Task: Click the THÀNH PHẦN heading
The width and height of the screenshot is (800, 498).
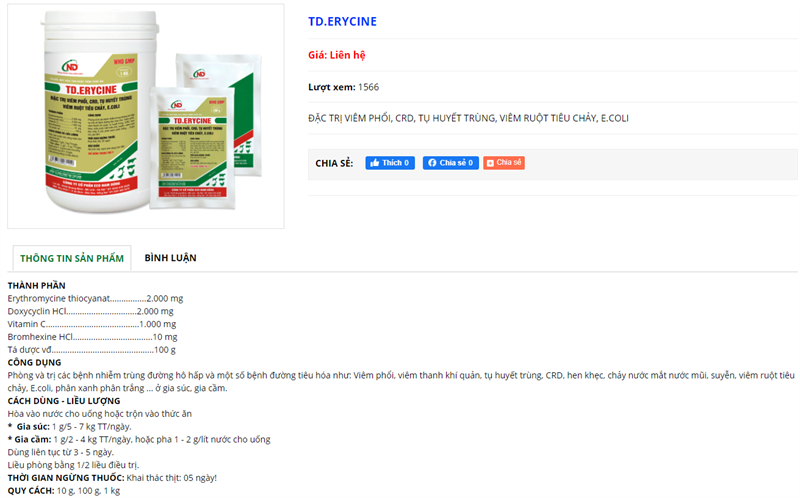Action: [37, 285]
